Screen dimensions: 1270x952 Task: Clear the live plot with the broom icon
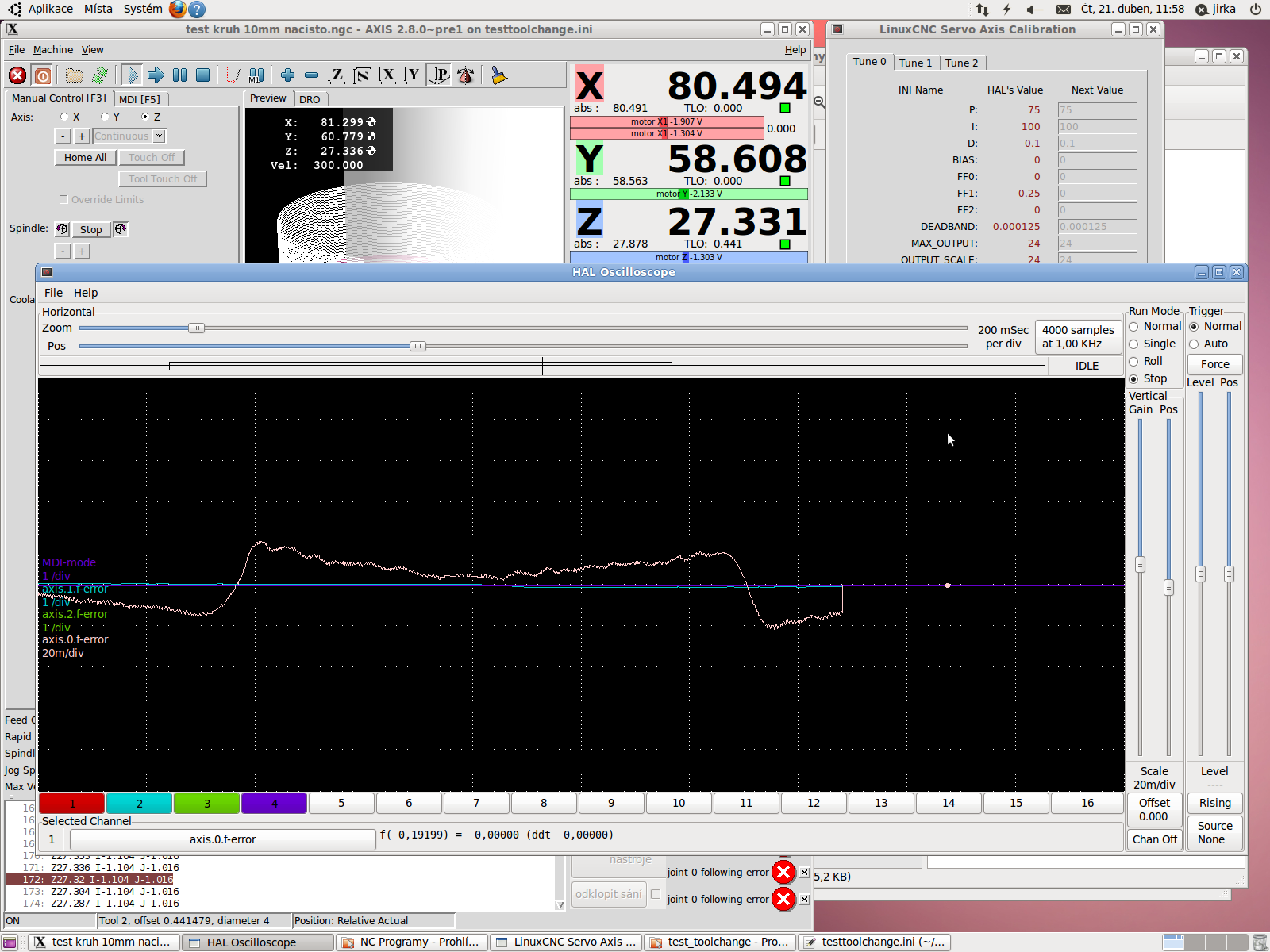coord(498,75)
